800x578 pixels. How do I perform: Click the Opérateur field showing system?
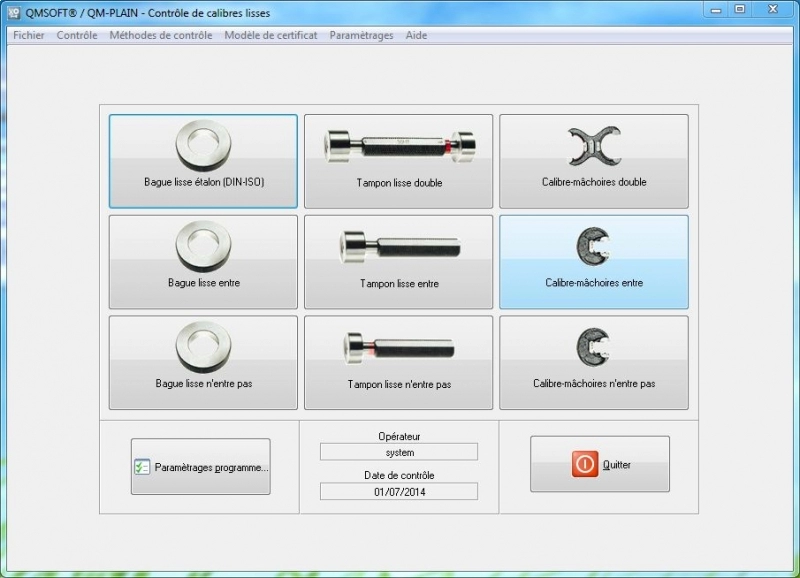tap(399, 452)
